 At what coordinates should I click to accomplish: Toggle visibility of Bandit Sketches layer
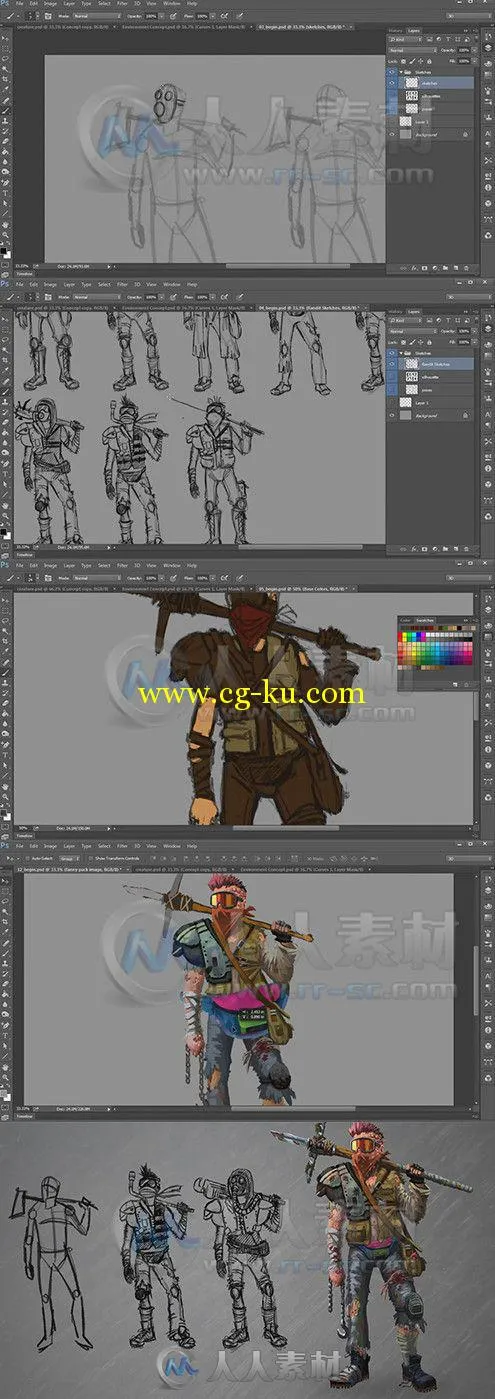pos(392,364)
